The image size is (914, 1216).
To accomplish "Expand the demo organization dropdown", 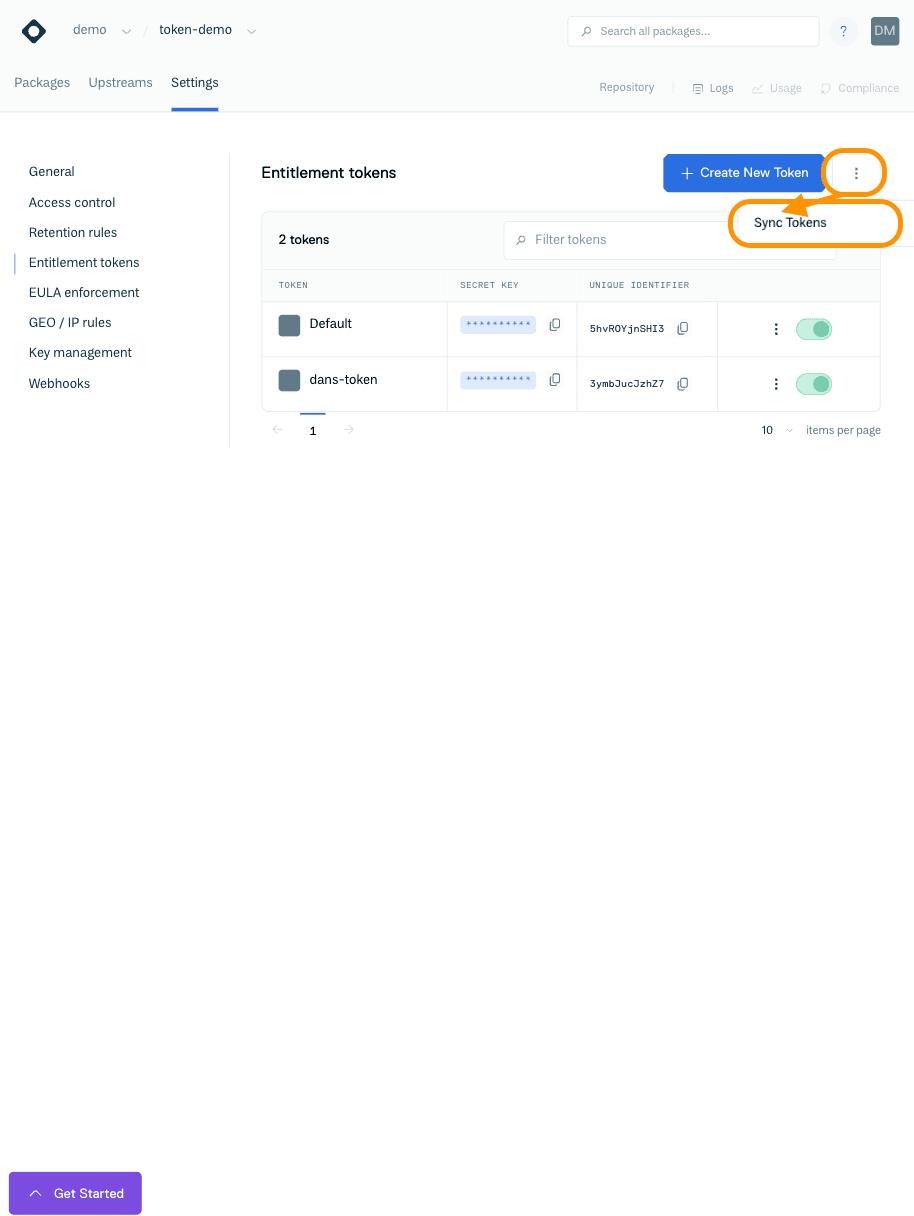I will pos(127,30).
